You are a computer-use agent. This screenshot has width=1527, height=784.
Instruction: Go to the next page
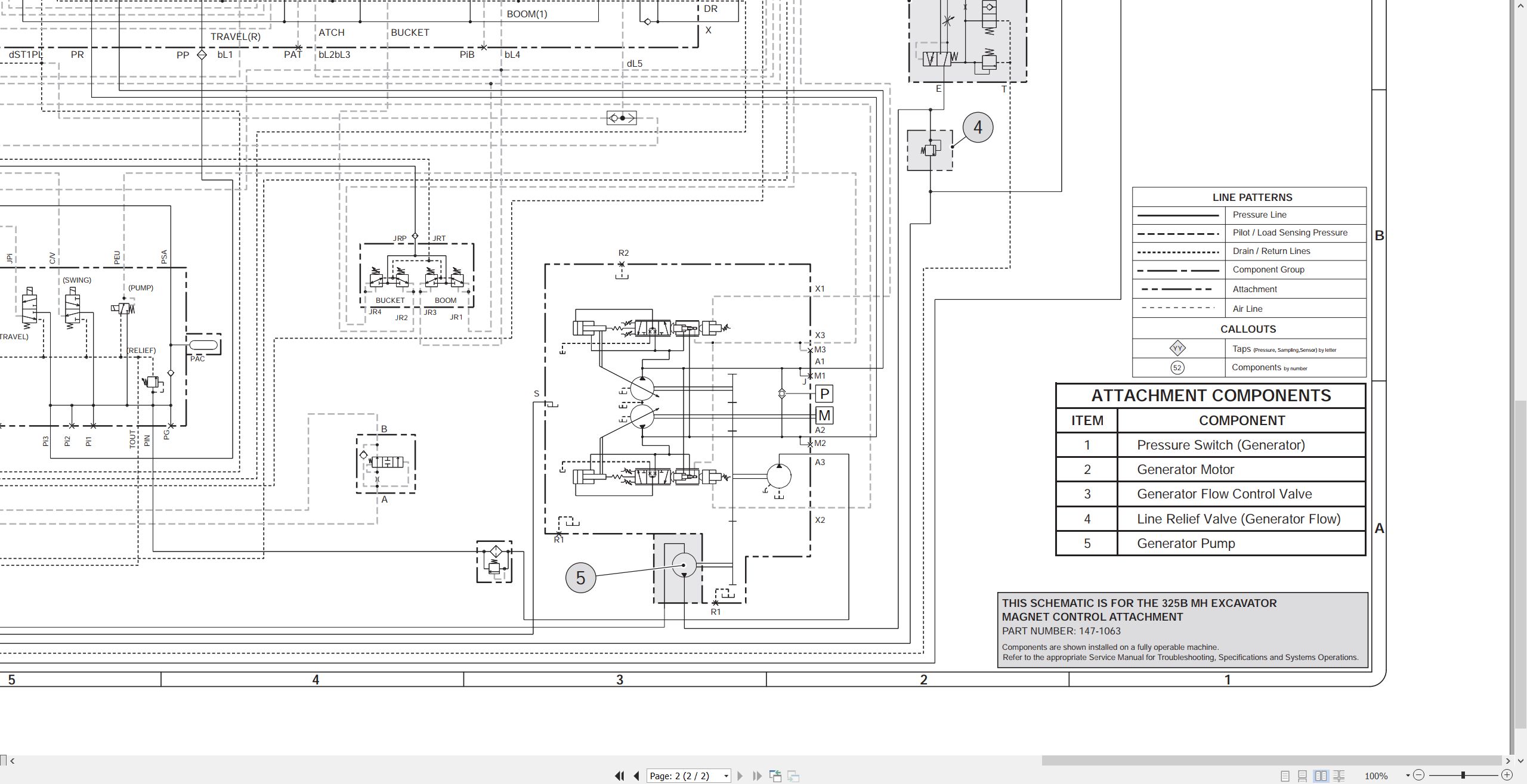click(740, 776)
